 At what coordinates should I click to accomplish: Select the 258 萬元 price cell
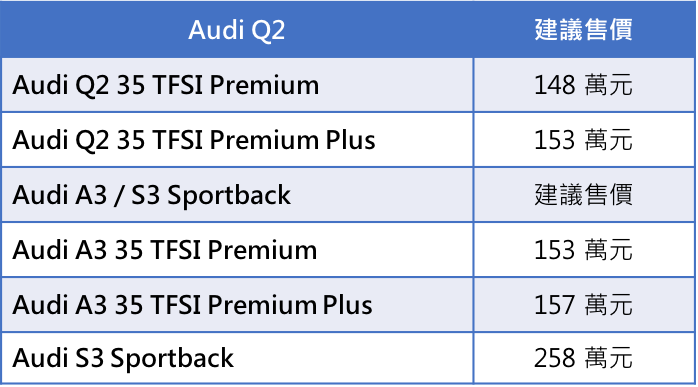[584, 358]
